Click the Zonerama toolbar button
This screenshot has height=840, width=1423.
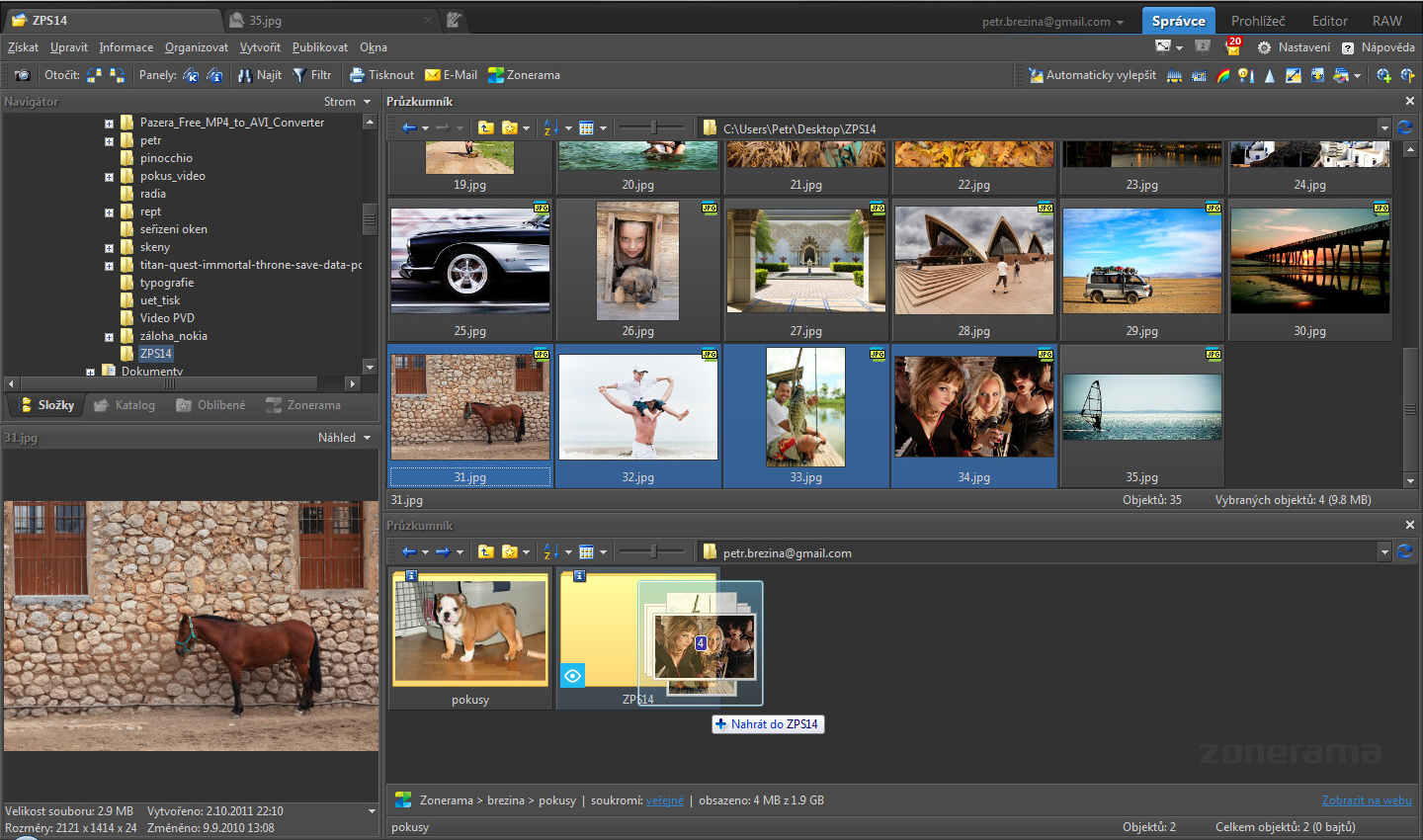(x=524, y=75)
